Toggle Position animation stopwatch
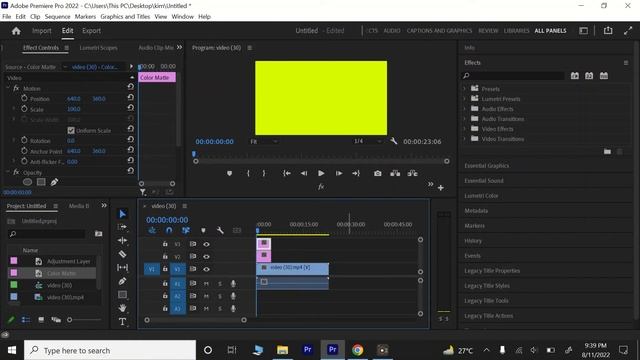The width and height of the screenshot is (640, 360). pyautogui.click(x=24, y=98)
